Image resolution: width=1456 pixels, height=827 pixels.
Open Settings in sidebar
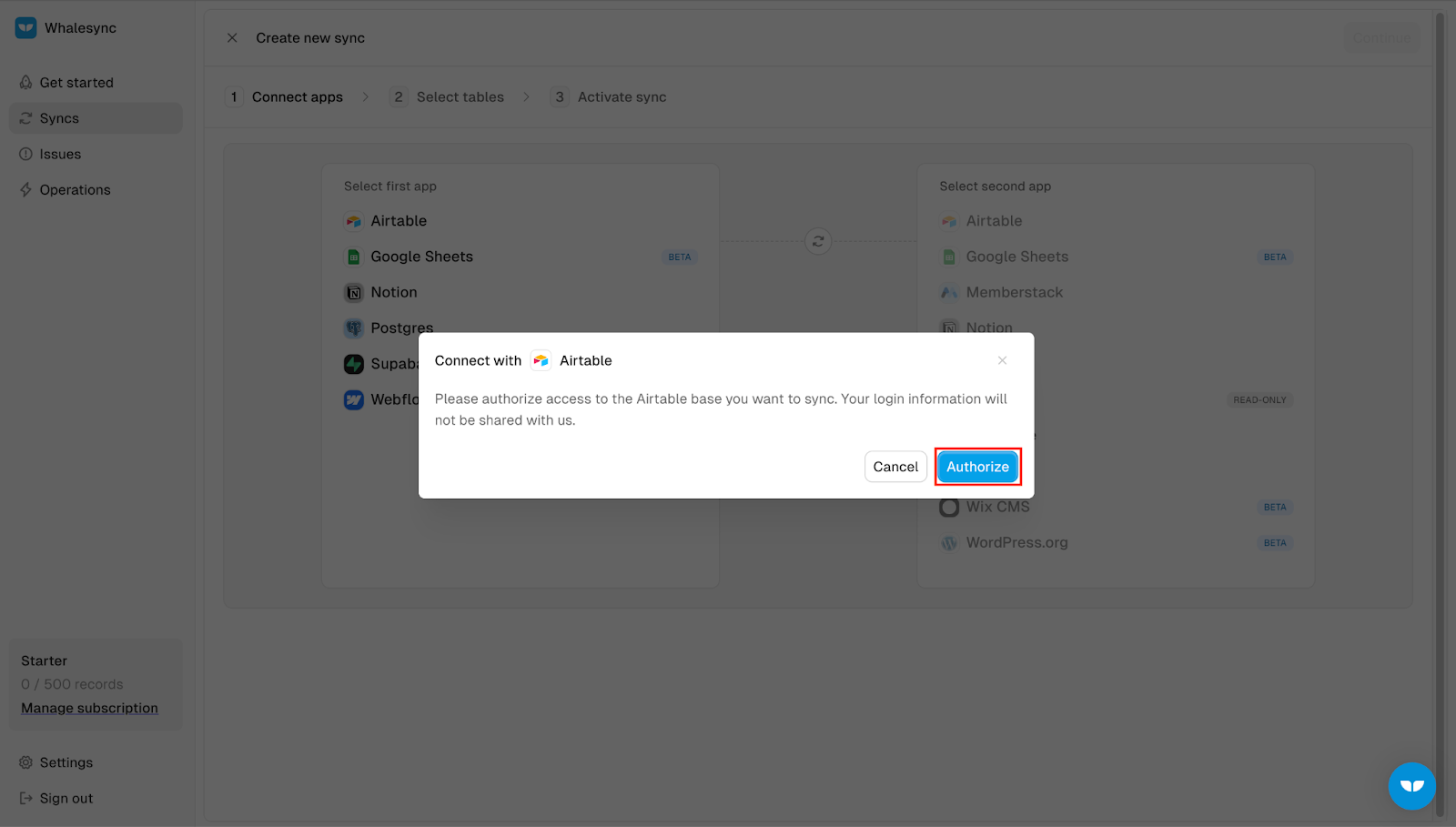(x=96, y=762)
